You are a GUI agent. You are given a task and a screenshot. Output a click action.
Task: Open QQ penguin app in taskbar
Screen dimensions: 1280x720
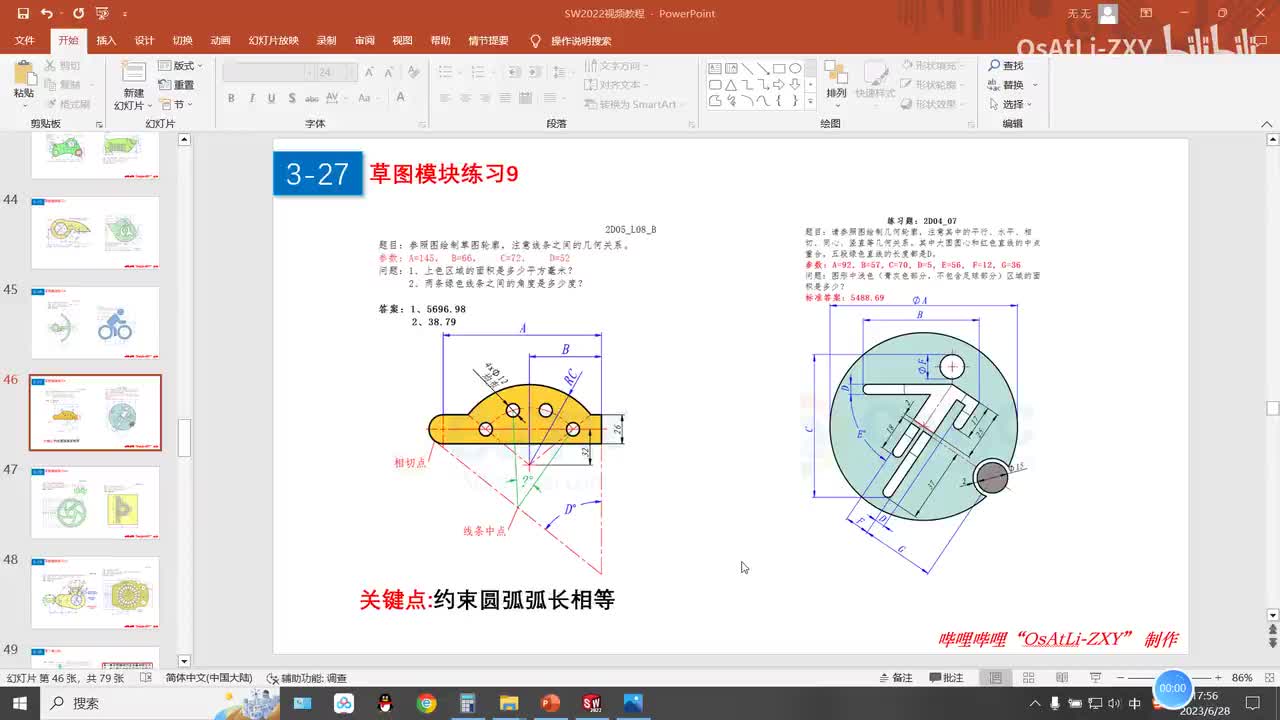tap(386, 703)
